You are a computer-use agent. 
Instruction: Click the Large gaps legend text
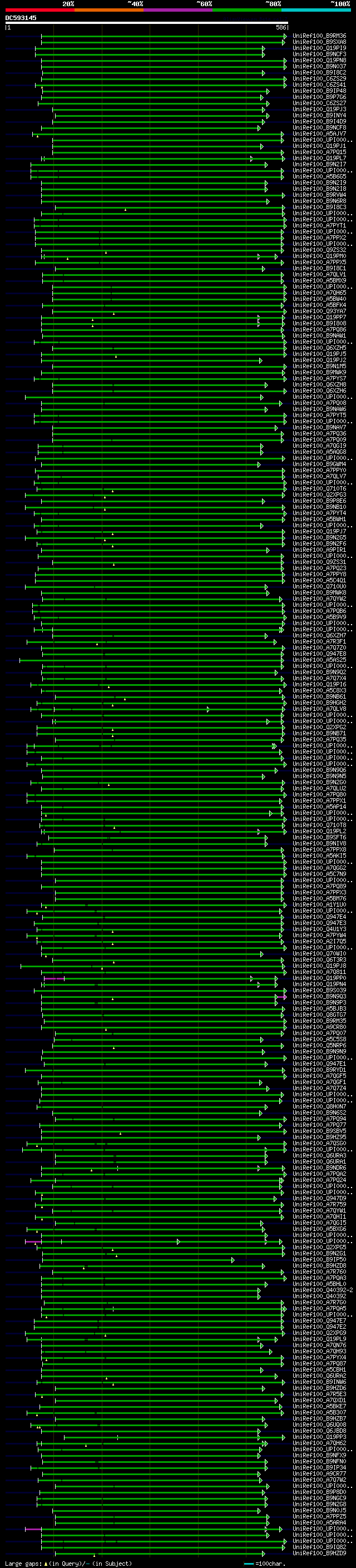coord(68,1563)
